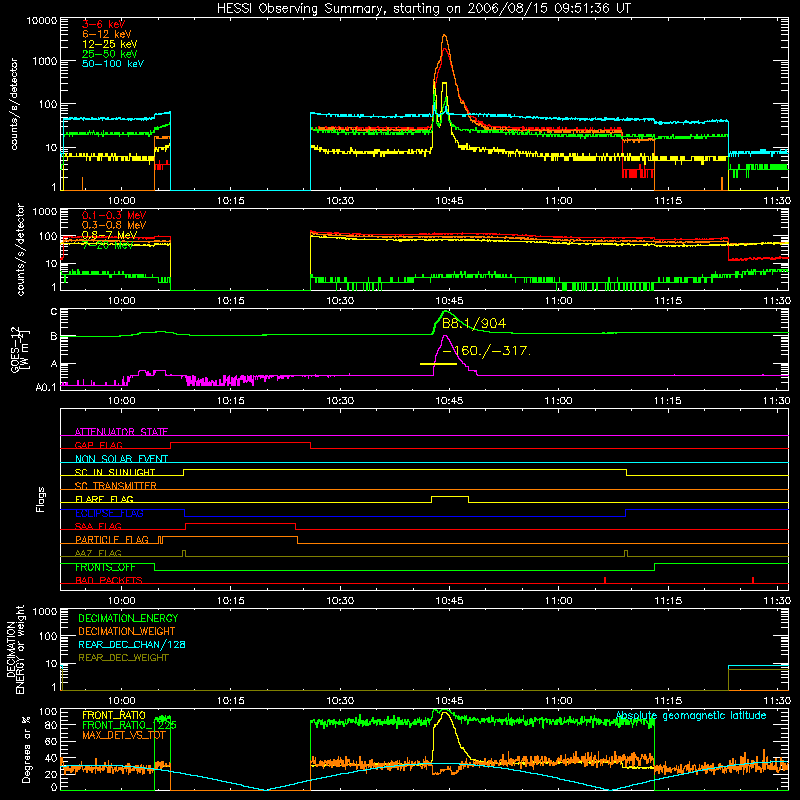This screenshot has width=800, height=800.
Task: Click the GOES green curve peak near C level
Action: click(x=446, y=311)
